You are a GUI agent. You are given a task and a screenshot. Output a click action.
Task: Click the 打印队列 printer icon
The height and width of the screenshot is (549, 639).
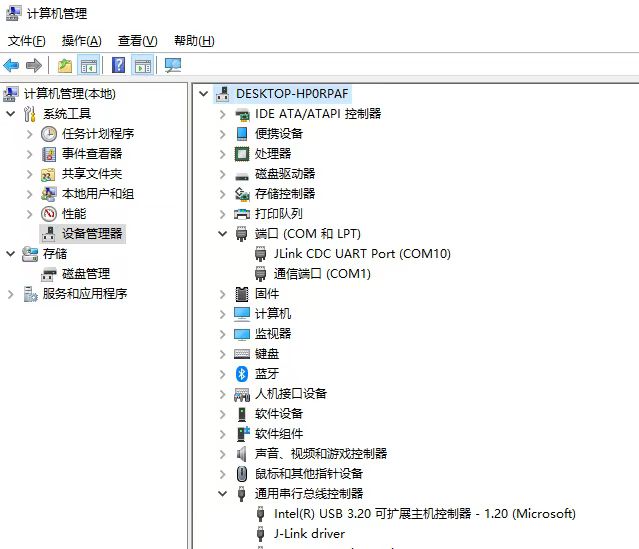tap(242, 214)
